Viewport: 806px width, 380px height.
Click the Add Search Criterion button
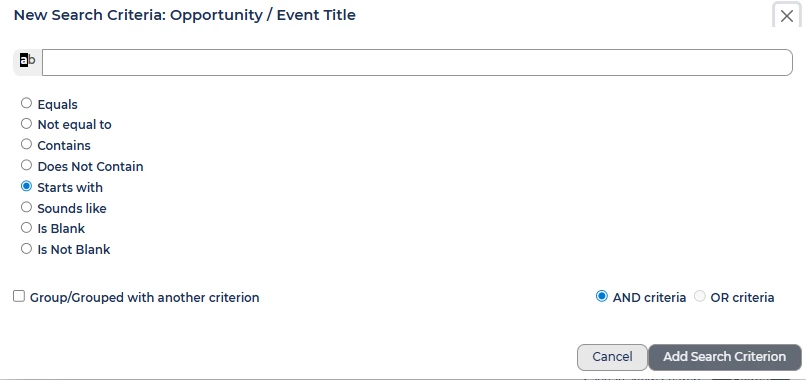[725, 357]
